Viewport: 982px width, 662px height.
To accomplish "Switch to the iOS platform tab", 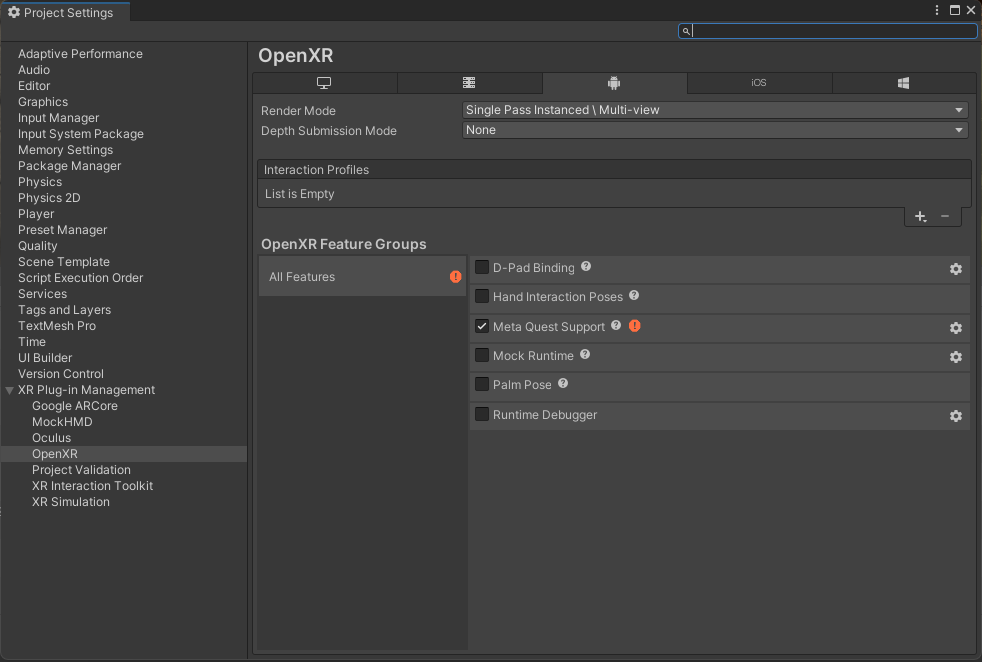I will click(759, 83).
